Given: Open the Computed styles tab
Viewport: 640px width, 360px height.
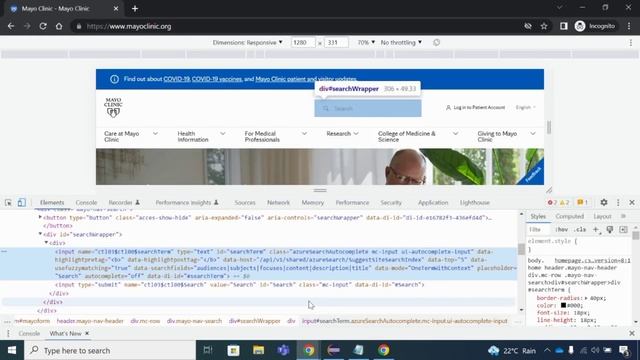Looking at the screenshot, I should 569,216.
